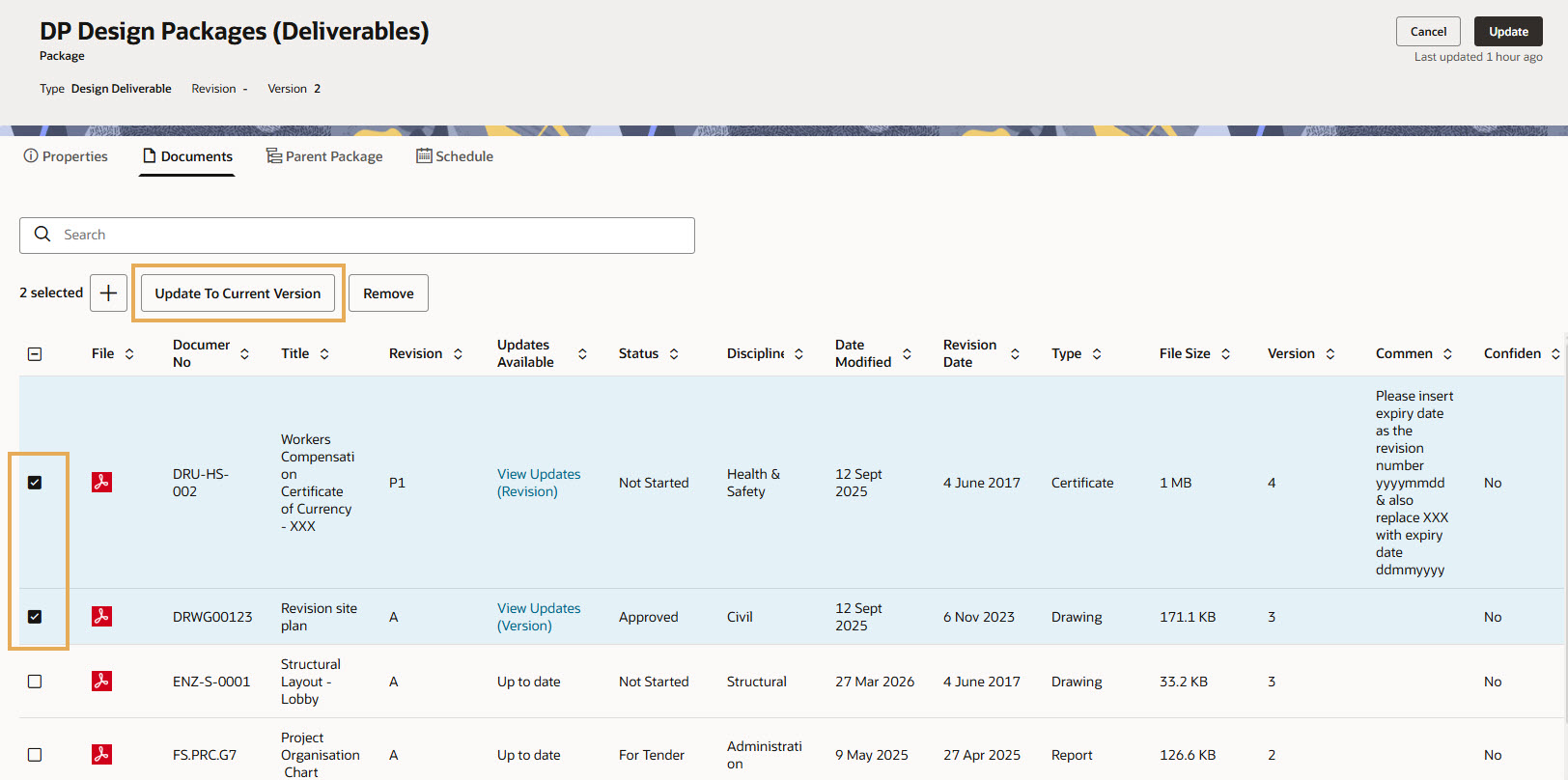1568x780 pixels.
Task: Sort by the Version column arrows
Action: tap(1330, 354)
